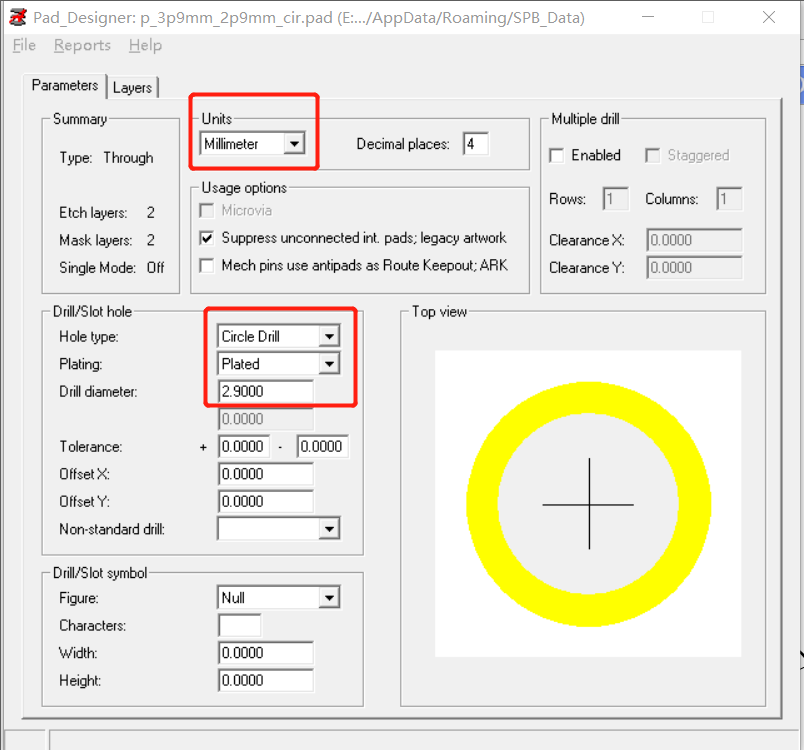Open the Help menu

coord(145,45)
